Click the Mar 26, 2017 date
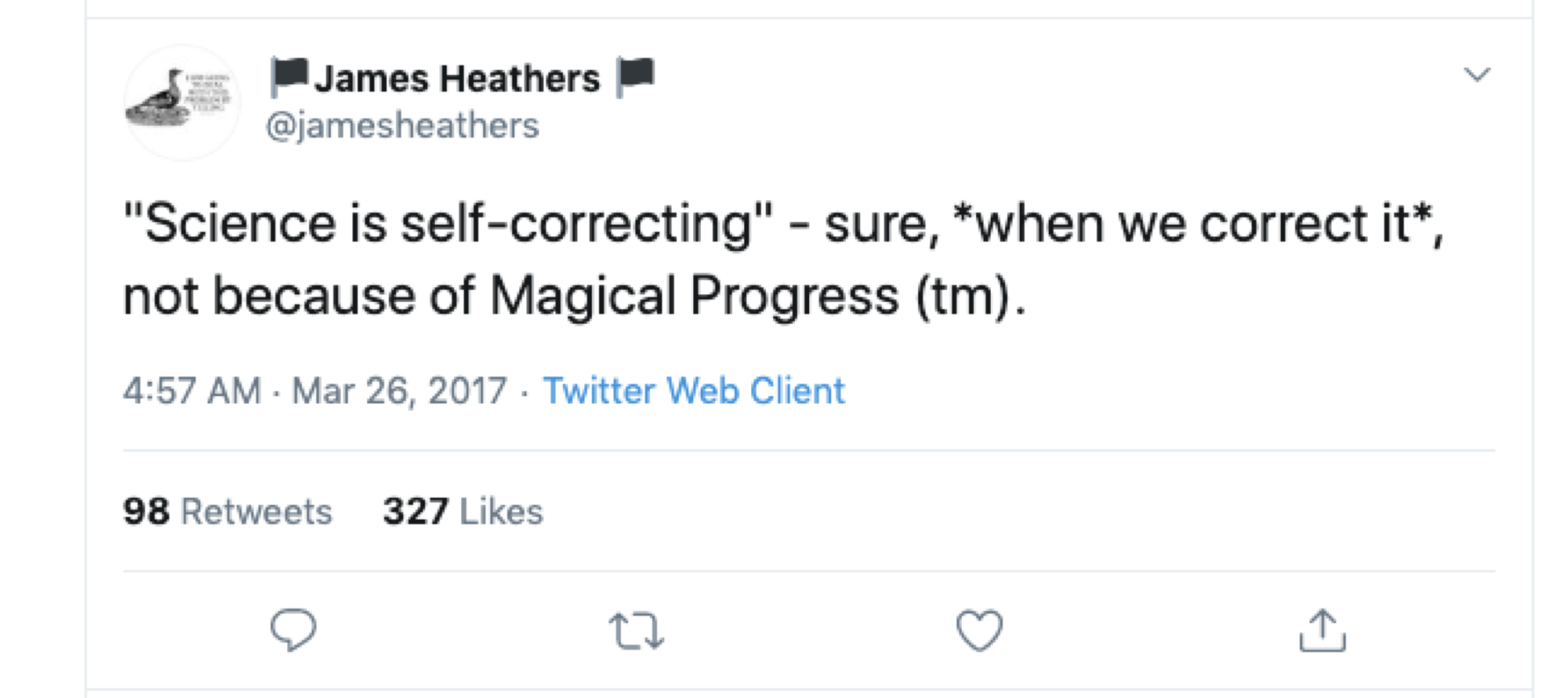 click(399, 391)
